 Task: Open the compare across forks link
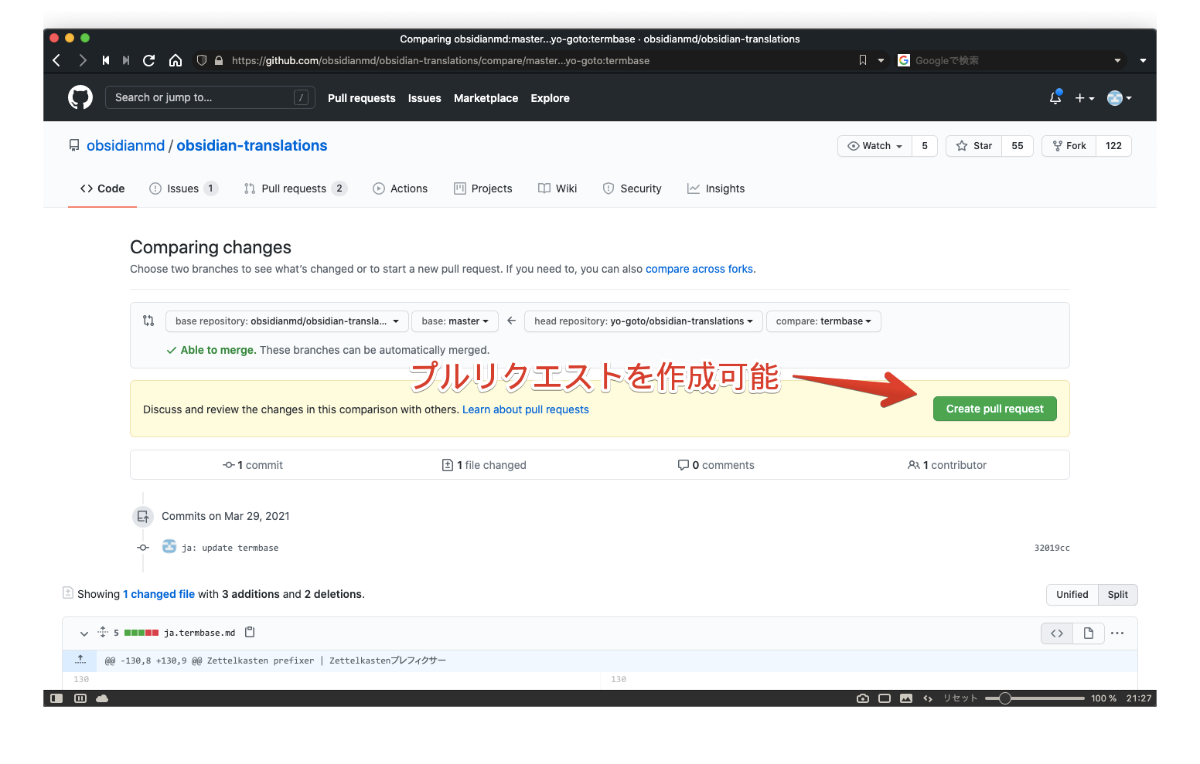click(700, 269)
